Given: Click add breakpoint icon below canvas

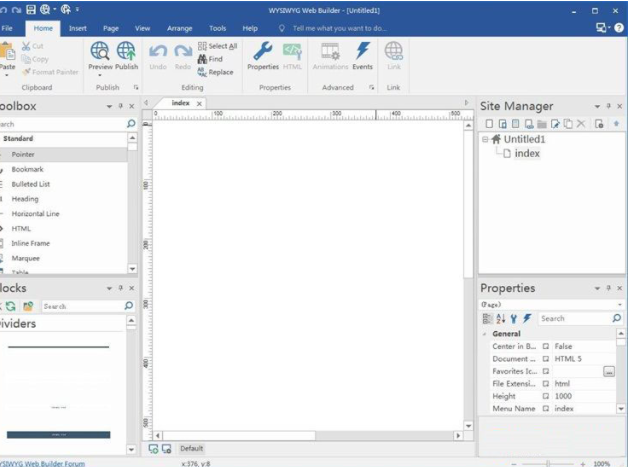Looking at the screenshot, I should (x=153, y=448).
